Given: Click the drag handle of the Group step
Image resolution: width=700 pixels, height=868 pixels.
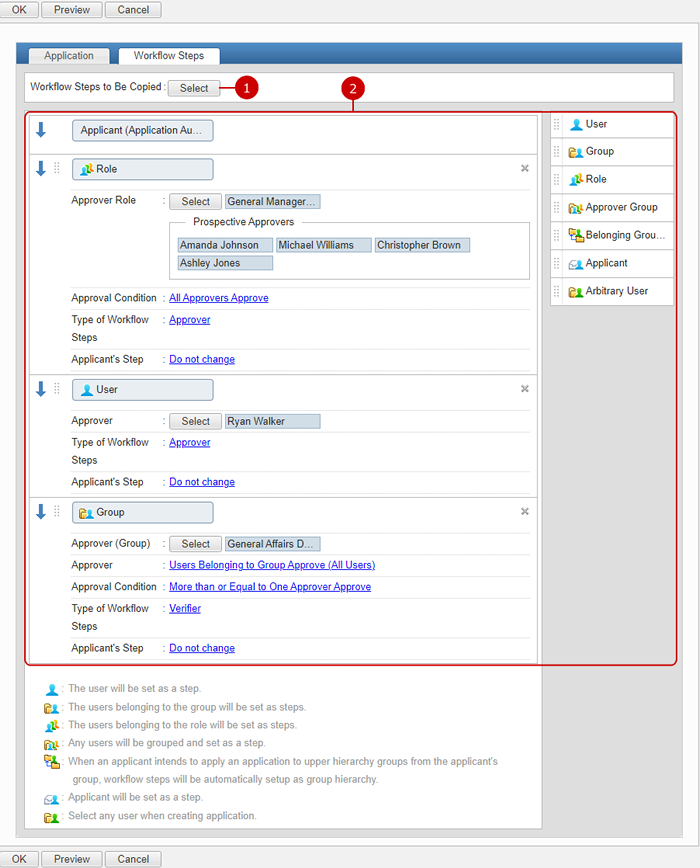Looking at the screenshot, I should [x=57, y=512].
